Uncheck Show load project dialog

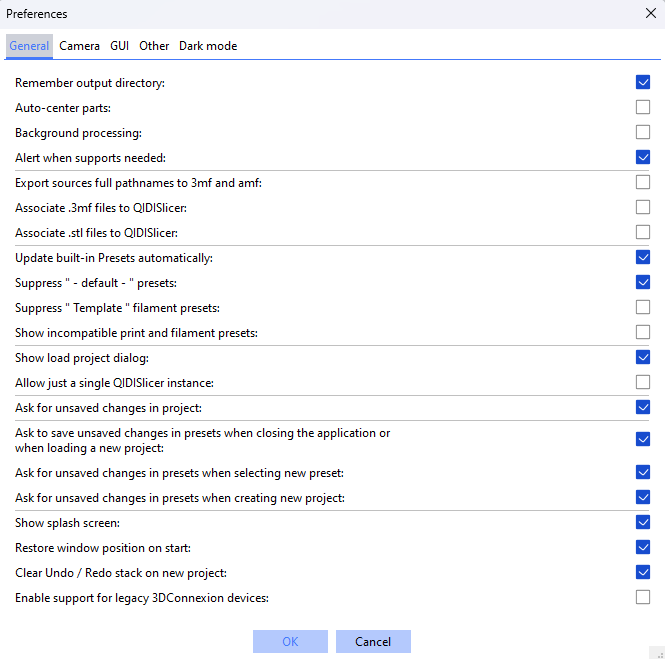coord(643,357)
